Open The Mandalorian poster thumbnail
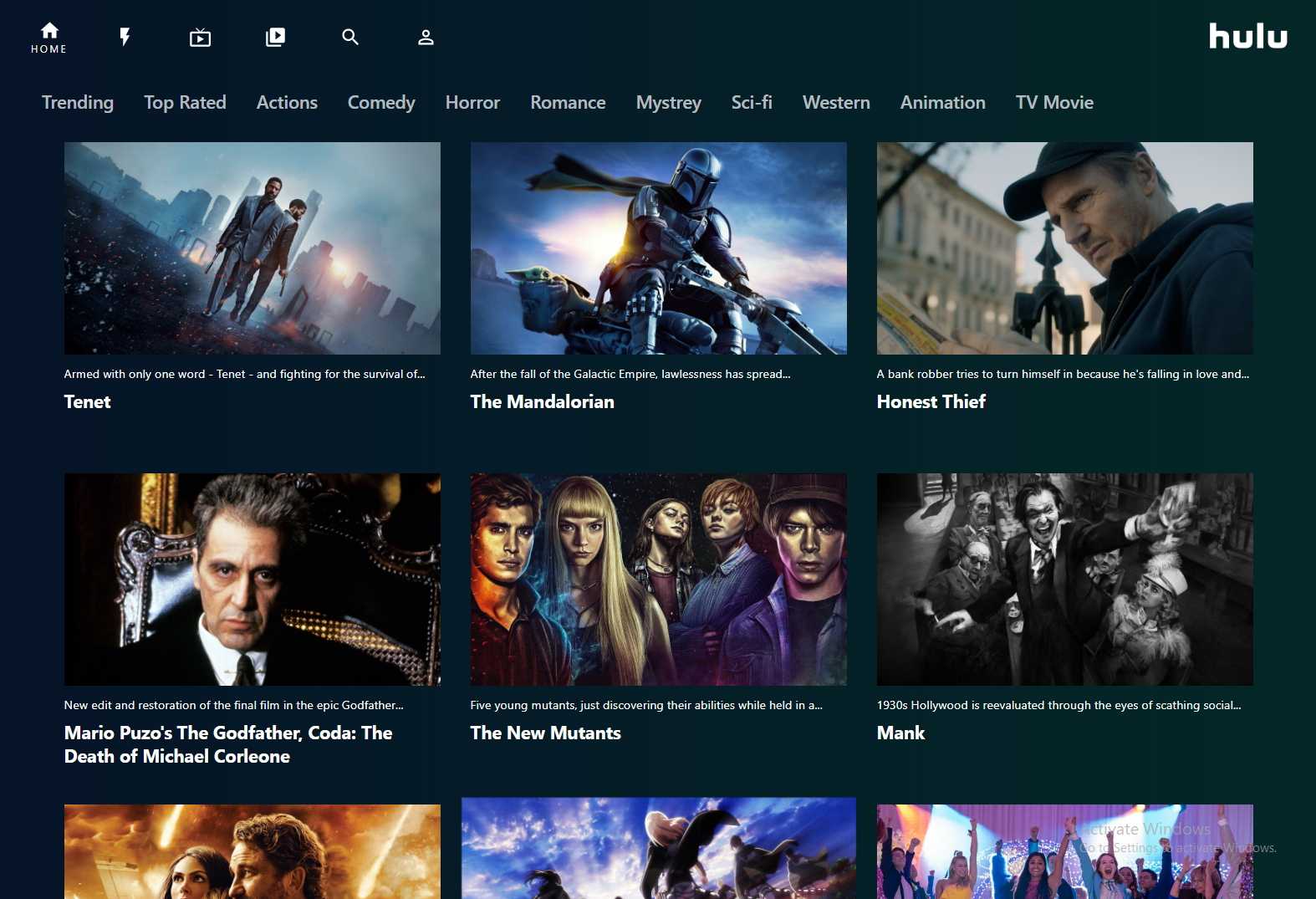 click(x=659, y=248)
